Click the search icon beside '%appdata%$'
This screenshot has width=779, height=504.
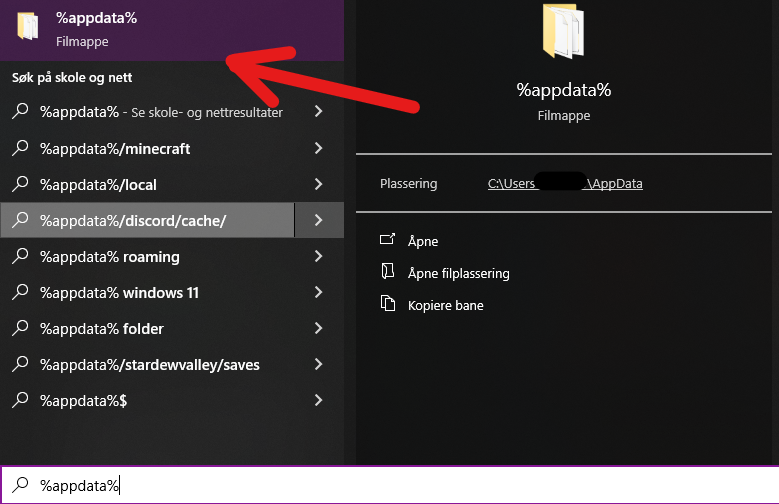(20, 401)
